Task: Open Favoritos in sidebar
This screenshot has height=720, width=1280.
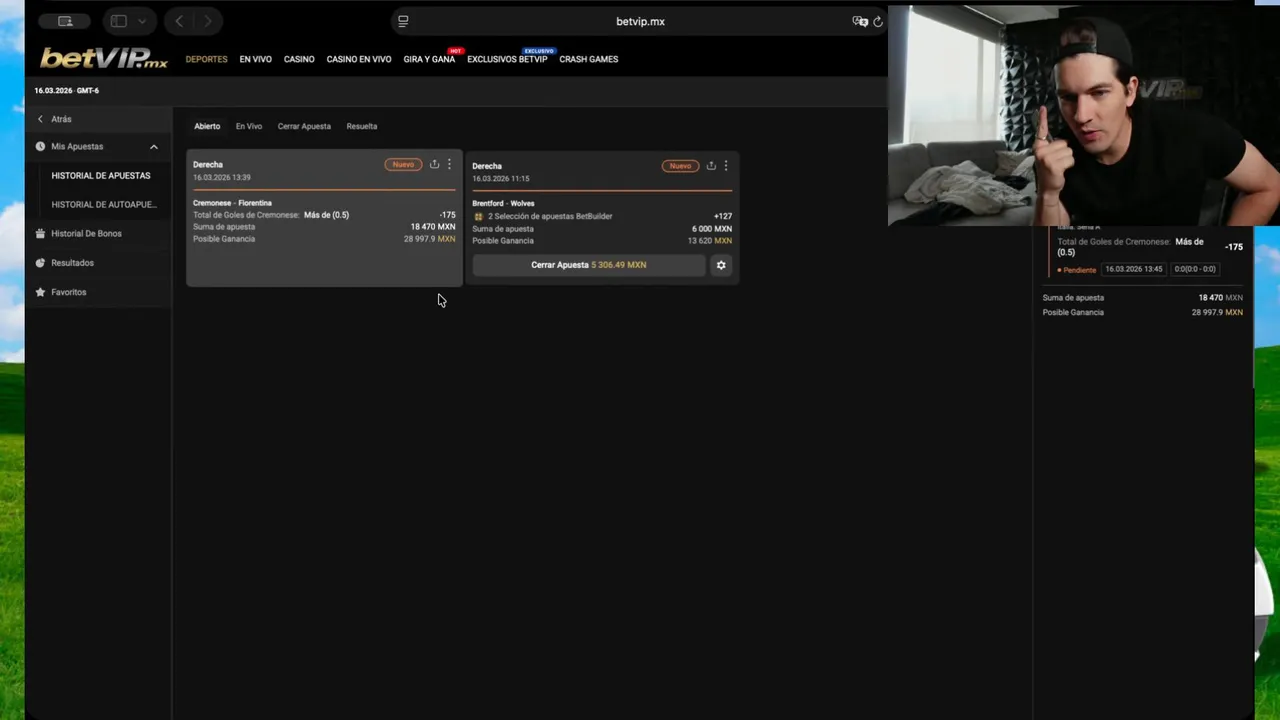Action: click(69, 292)
